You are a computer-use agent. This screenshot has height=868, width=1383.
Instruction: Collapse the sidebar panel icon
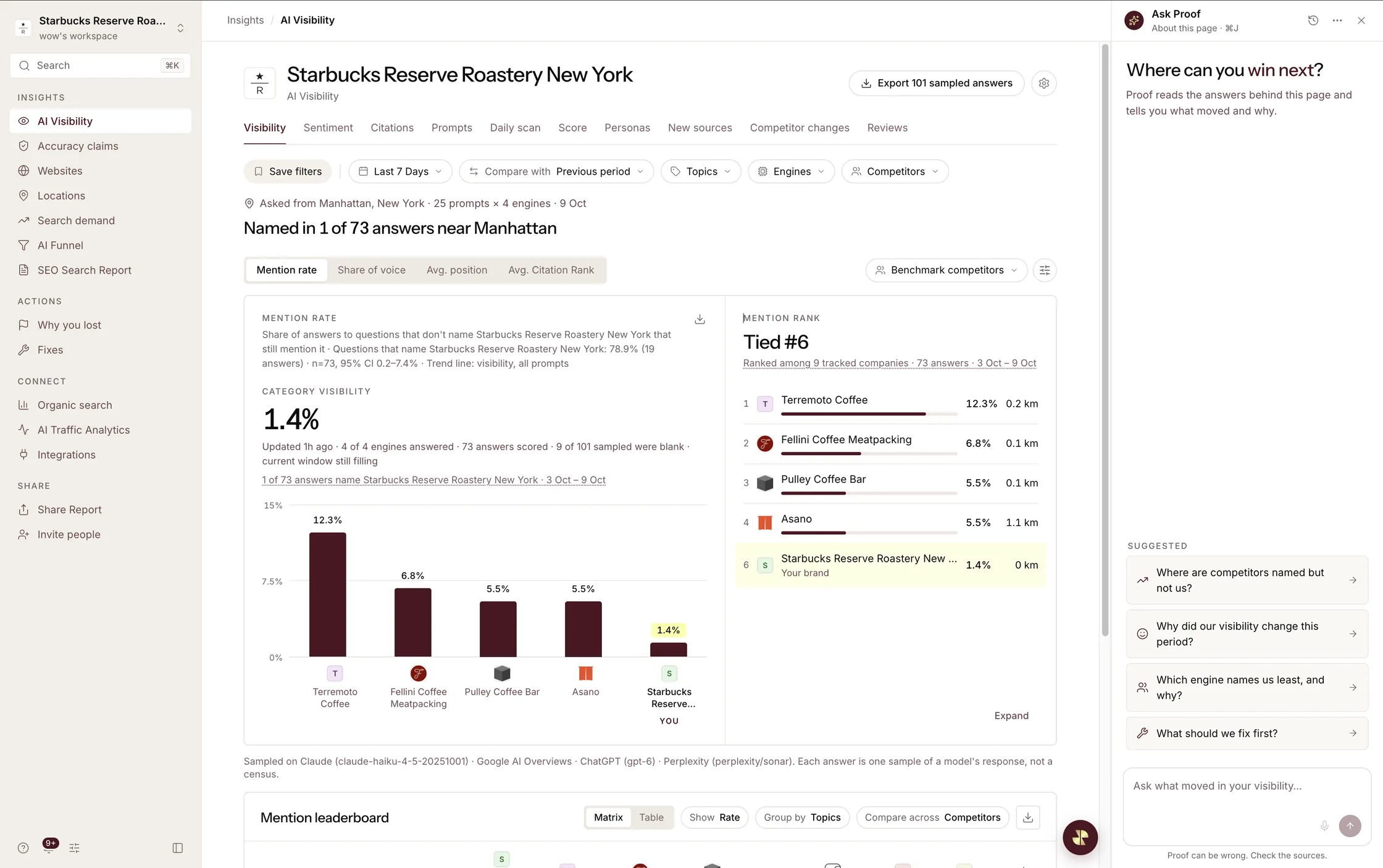coord(178,848)
